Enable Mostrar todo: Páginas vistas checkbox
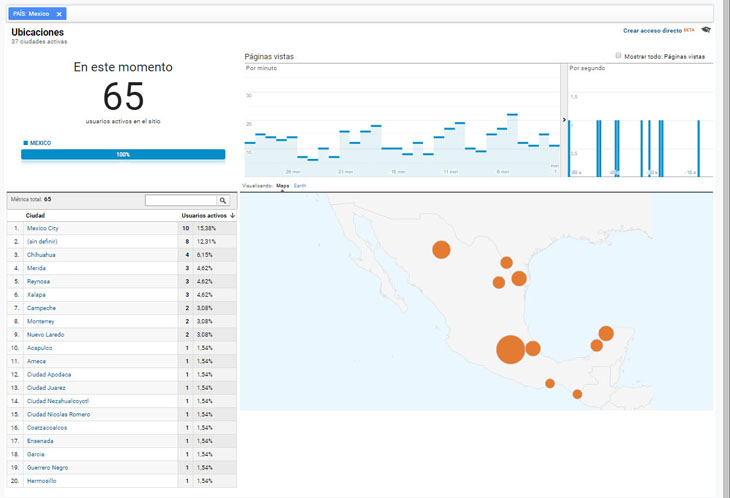The width and height of the screenshot is (730, 498). 618,55
